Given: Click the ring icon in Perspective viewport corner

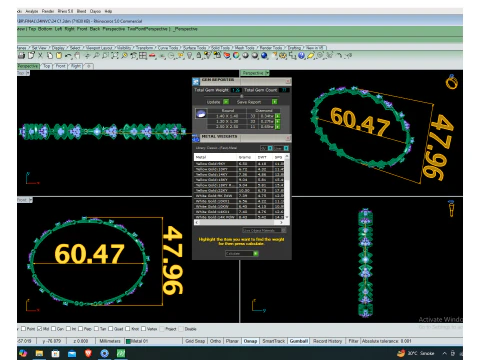Looking at the screenshot, I should point(452,82).
